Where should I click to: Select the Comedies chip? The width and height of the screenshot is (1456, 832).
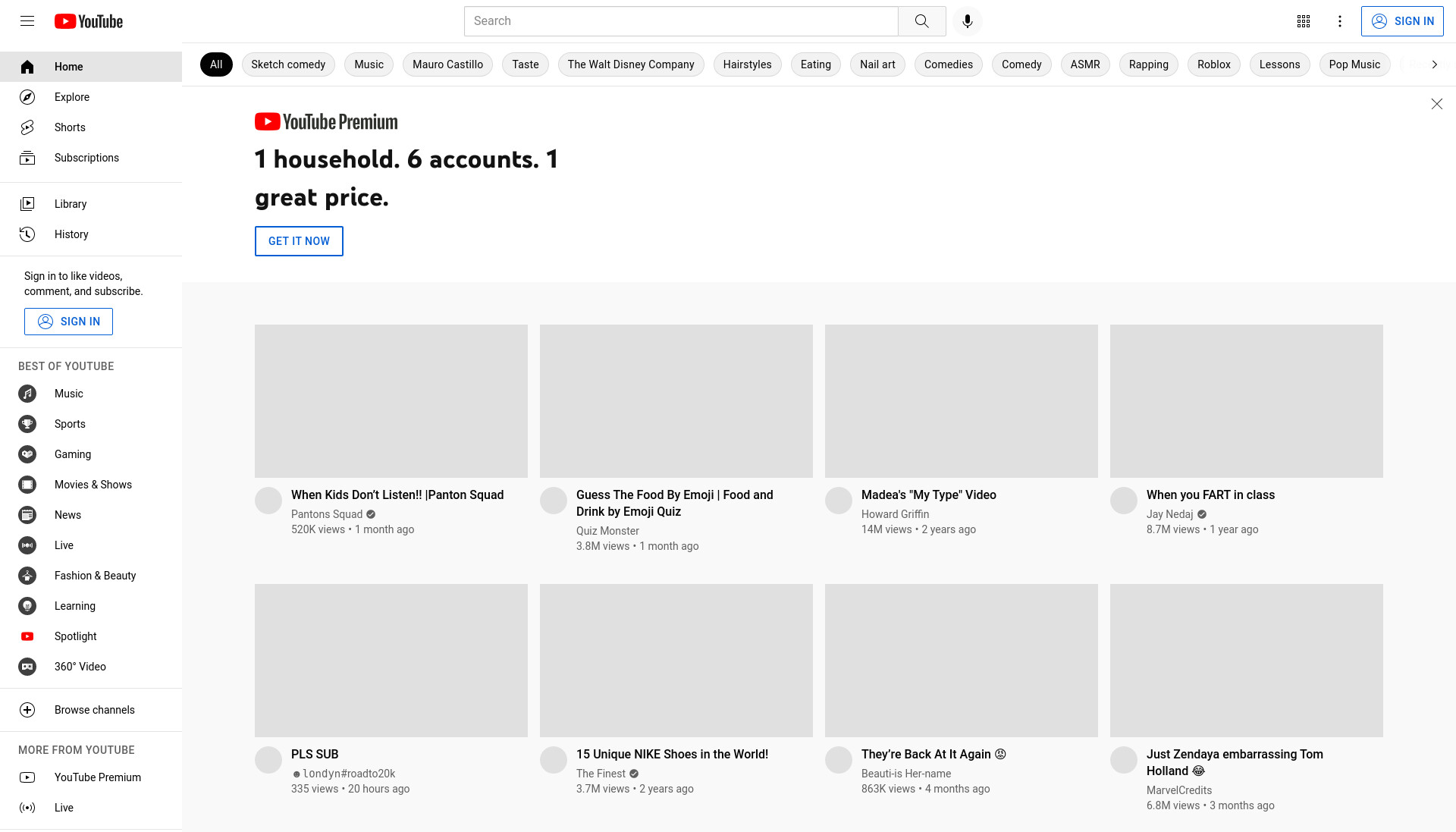[949, 64]
